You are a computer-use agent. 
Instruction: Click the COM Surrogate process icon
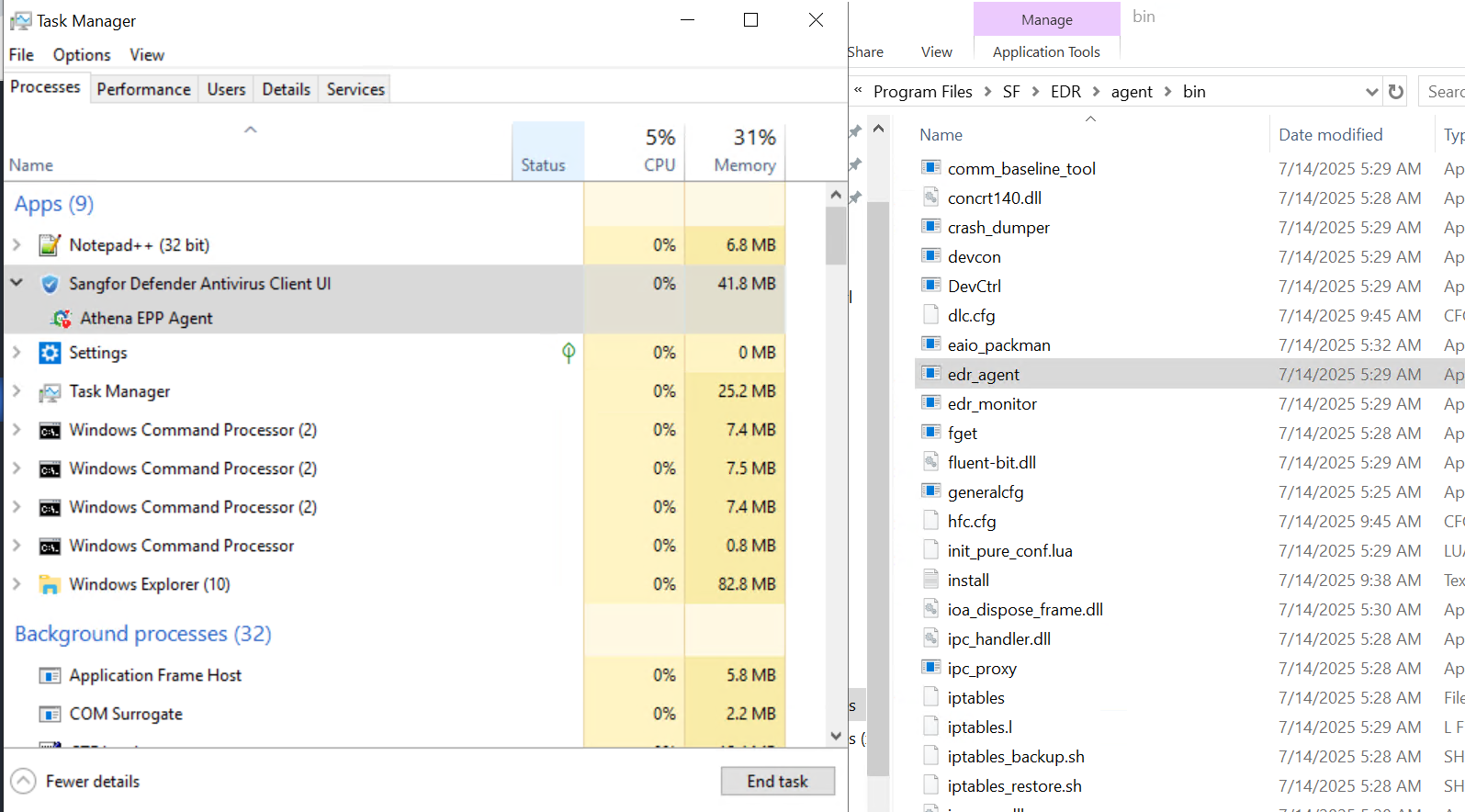pos(50,715)
